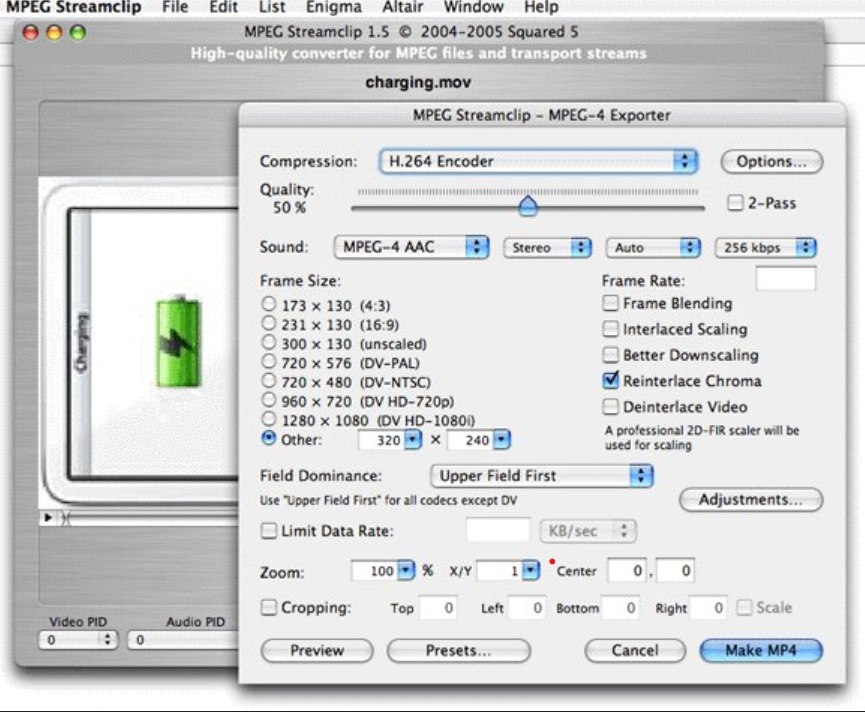Enable the Limit Data Rate checkbox
Screen dimensions: 865x712
pos(269,531)
